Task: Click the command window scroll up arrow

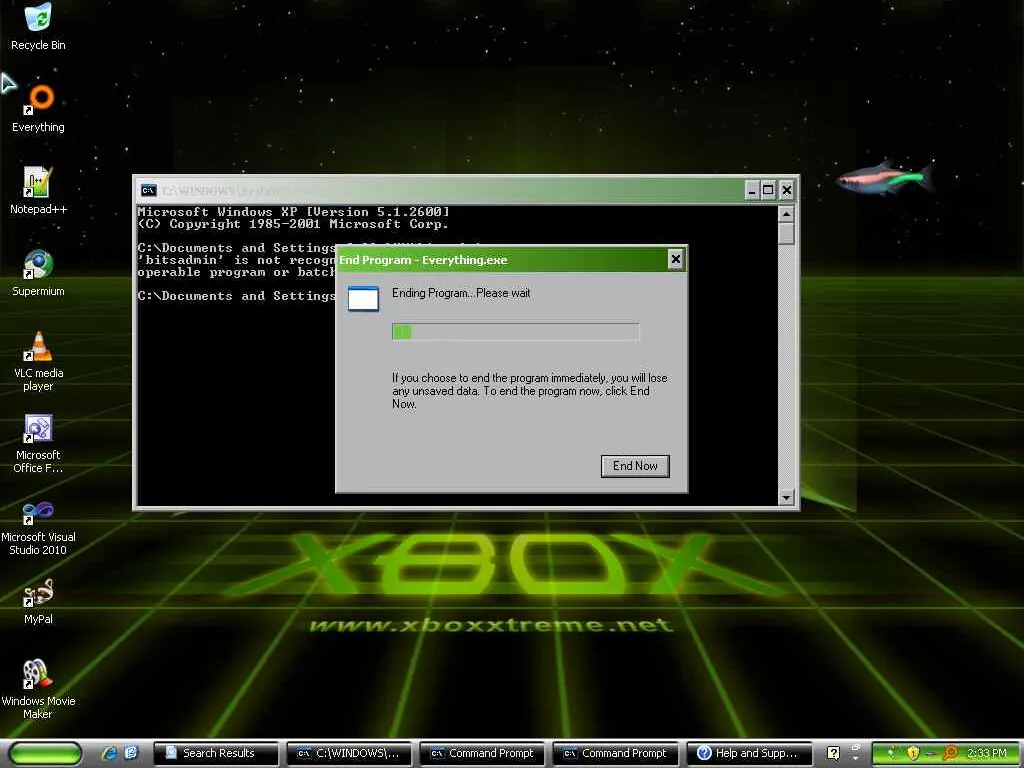Action: [x=786, y=214]
